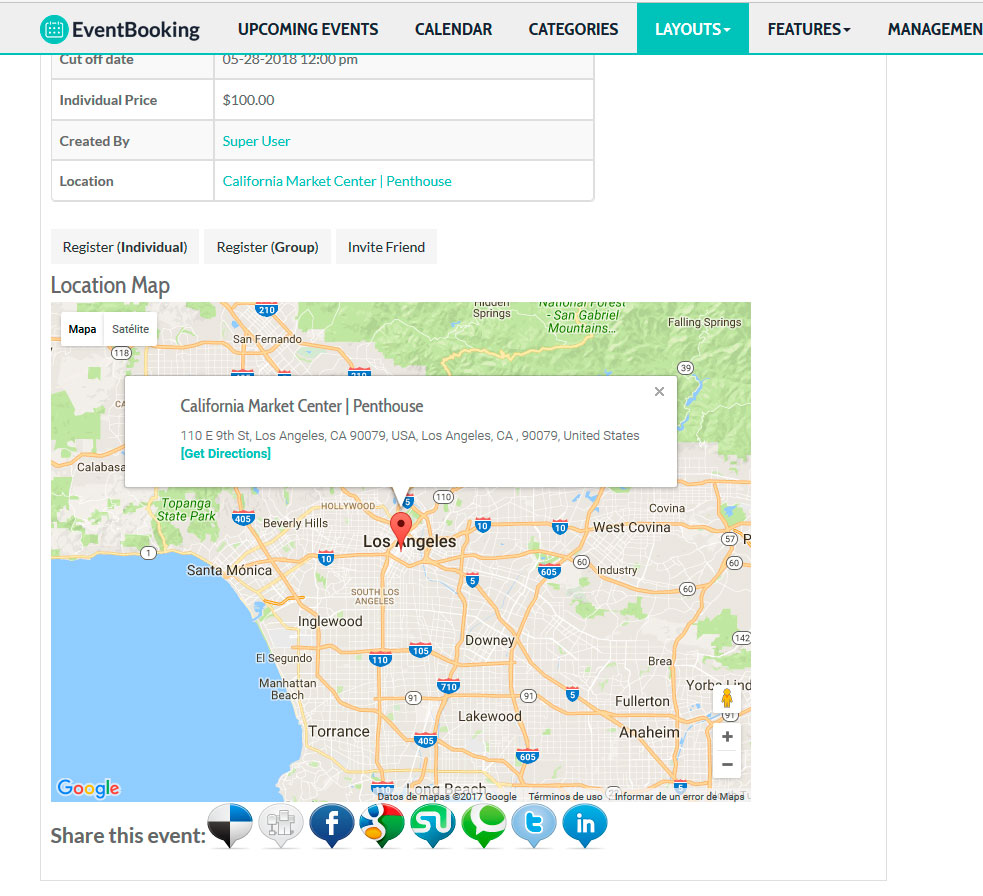
Task: Share event on Twitter
Action: (534, 825)
